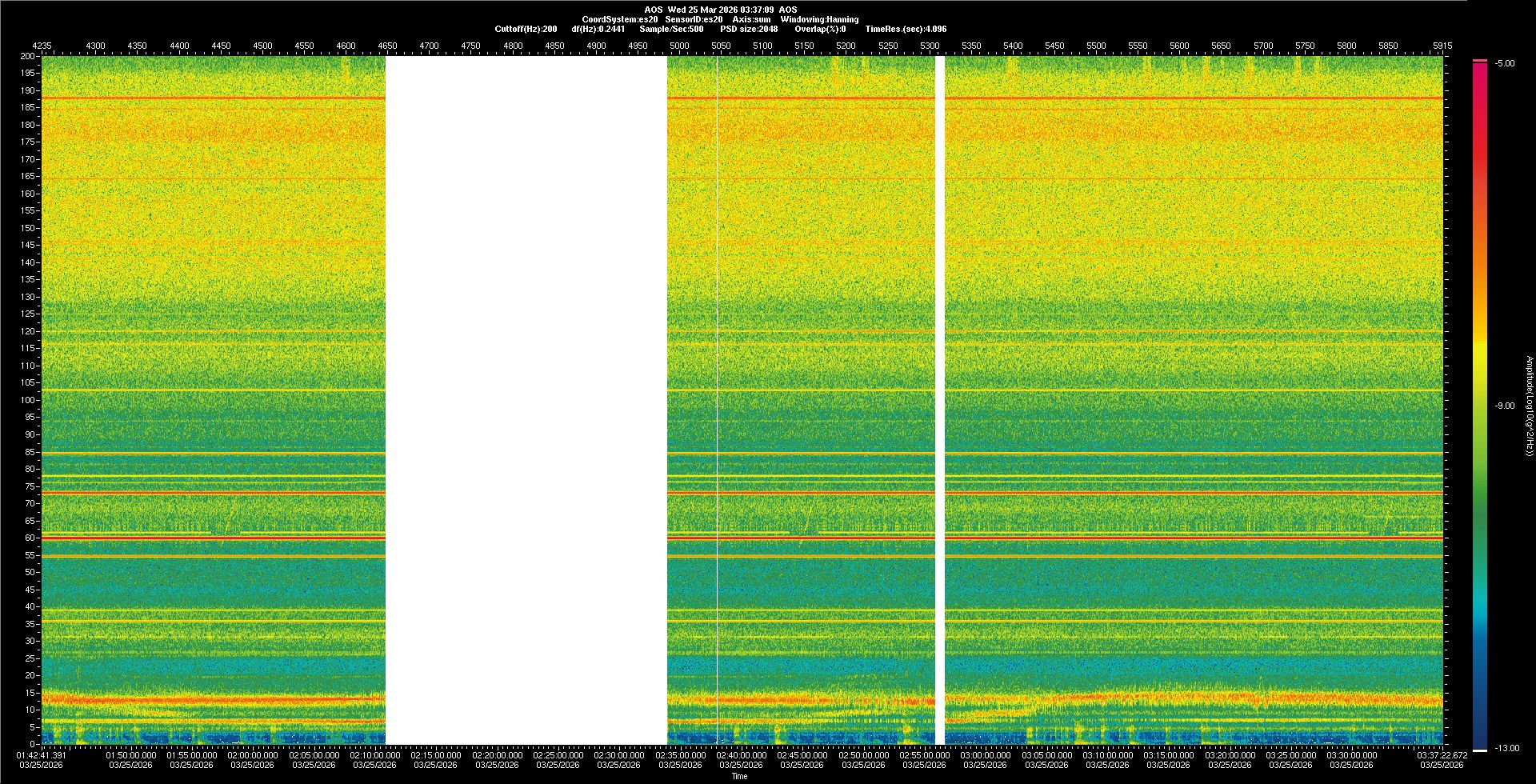Select the 100 Hz tick label on the left axis
Image resolution: width=1536 pixels, height=784 pixels.
pos(28,400)
